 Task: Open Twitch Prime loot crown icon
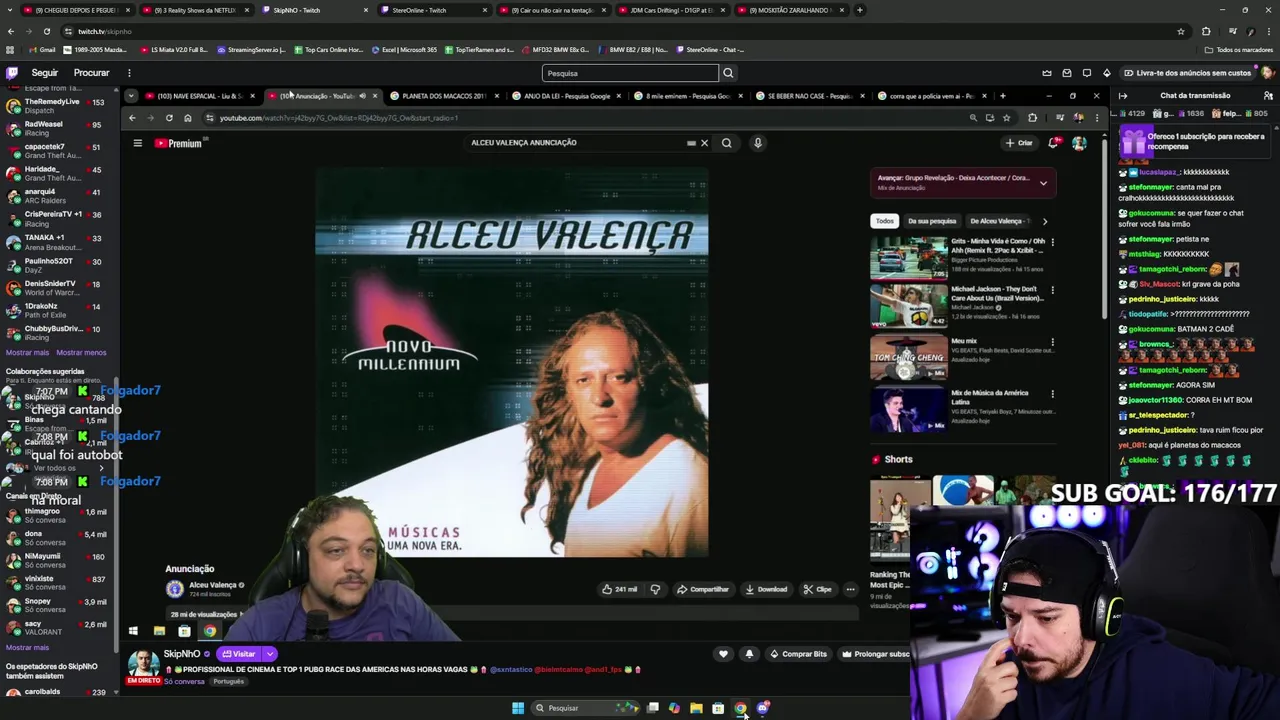[1047, 73]
